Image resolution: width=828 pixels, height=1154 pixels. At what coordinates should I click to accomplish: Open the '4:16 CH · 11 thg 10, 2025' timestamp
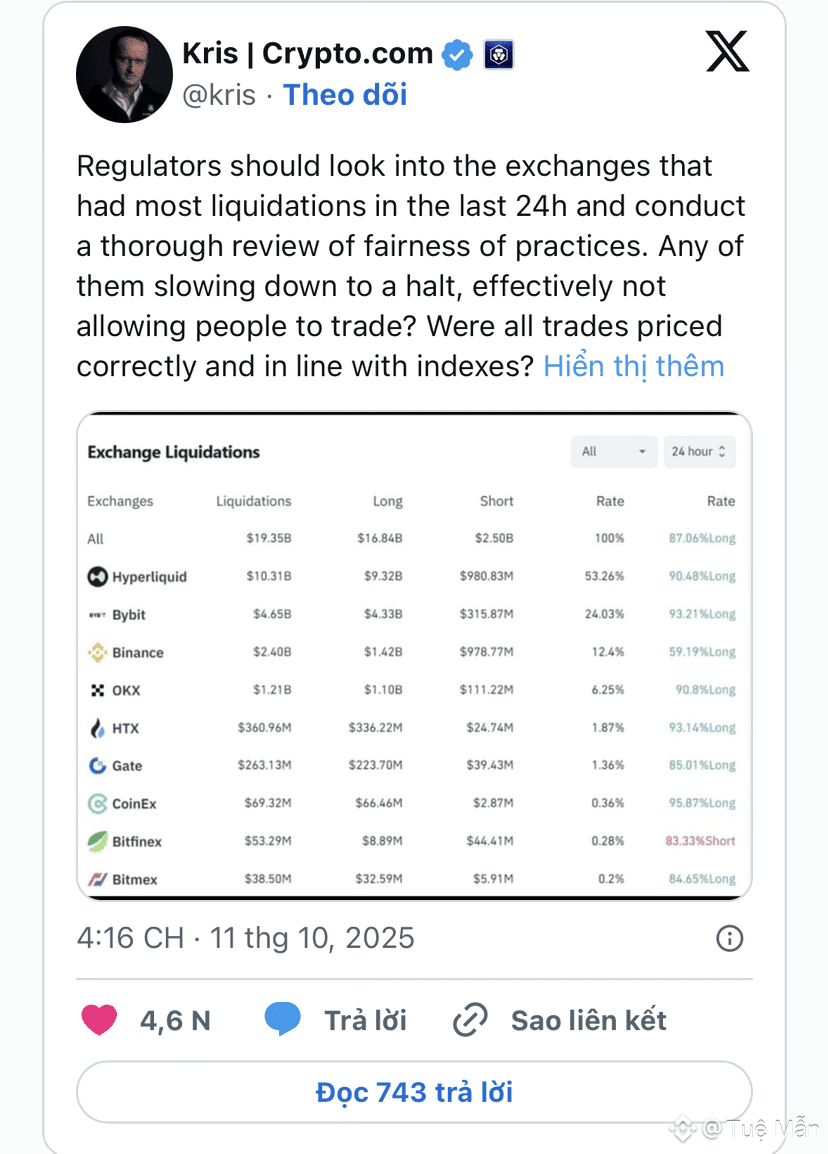click(246, 938)
